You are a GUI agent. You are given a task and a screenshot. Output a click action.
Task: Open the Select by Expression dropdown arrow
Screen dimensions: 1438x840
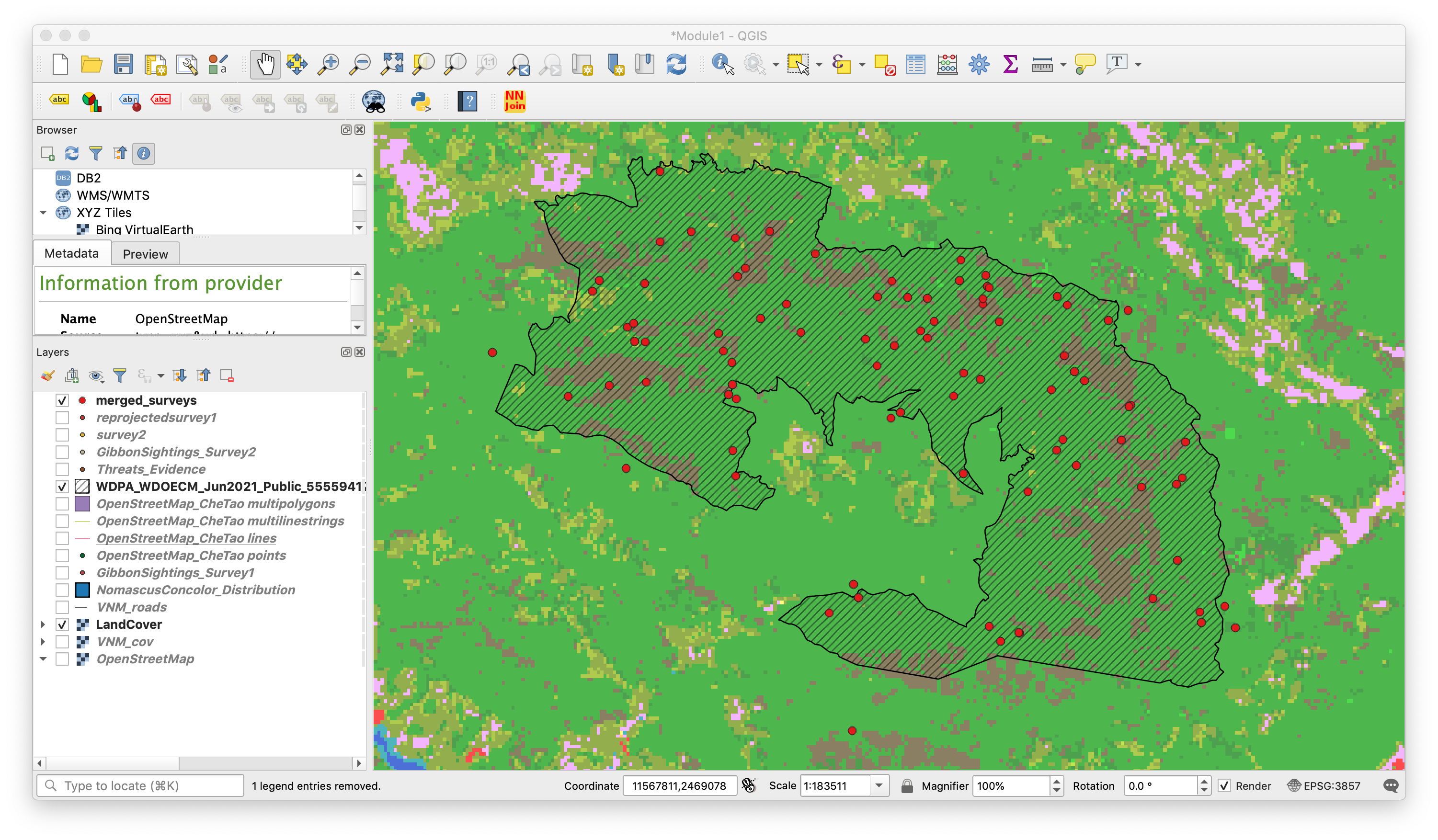tap(862, 65)
